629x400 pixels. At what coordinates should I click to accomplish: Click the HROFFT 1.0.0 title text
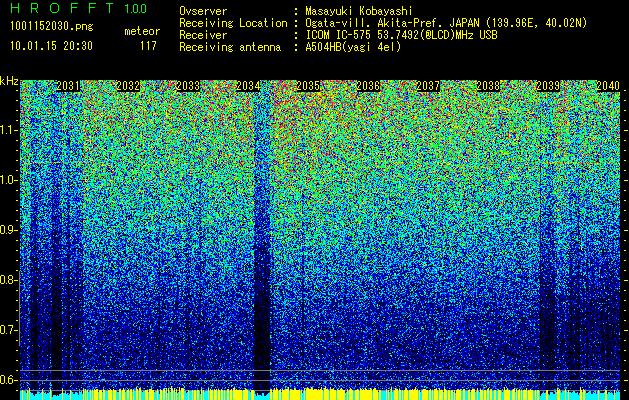79,8
